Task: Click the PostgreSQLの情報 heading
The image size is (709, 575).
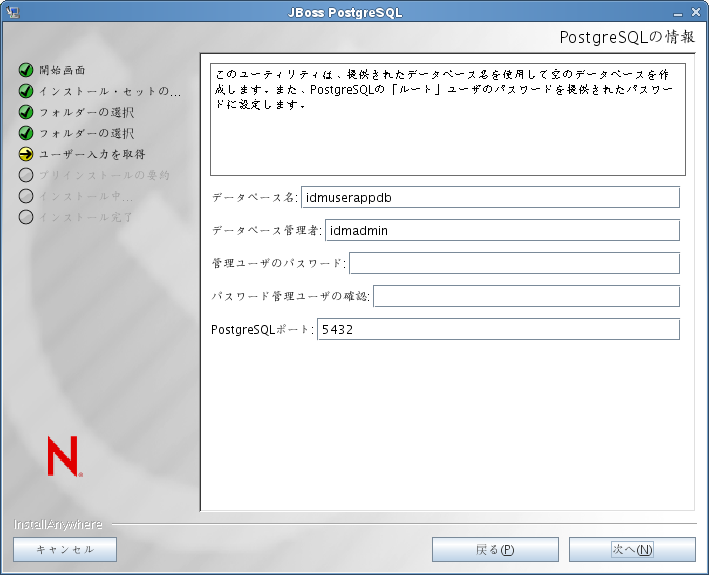Action: [x=627, y=37]
